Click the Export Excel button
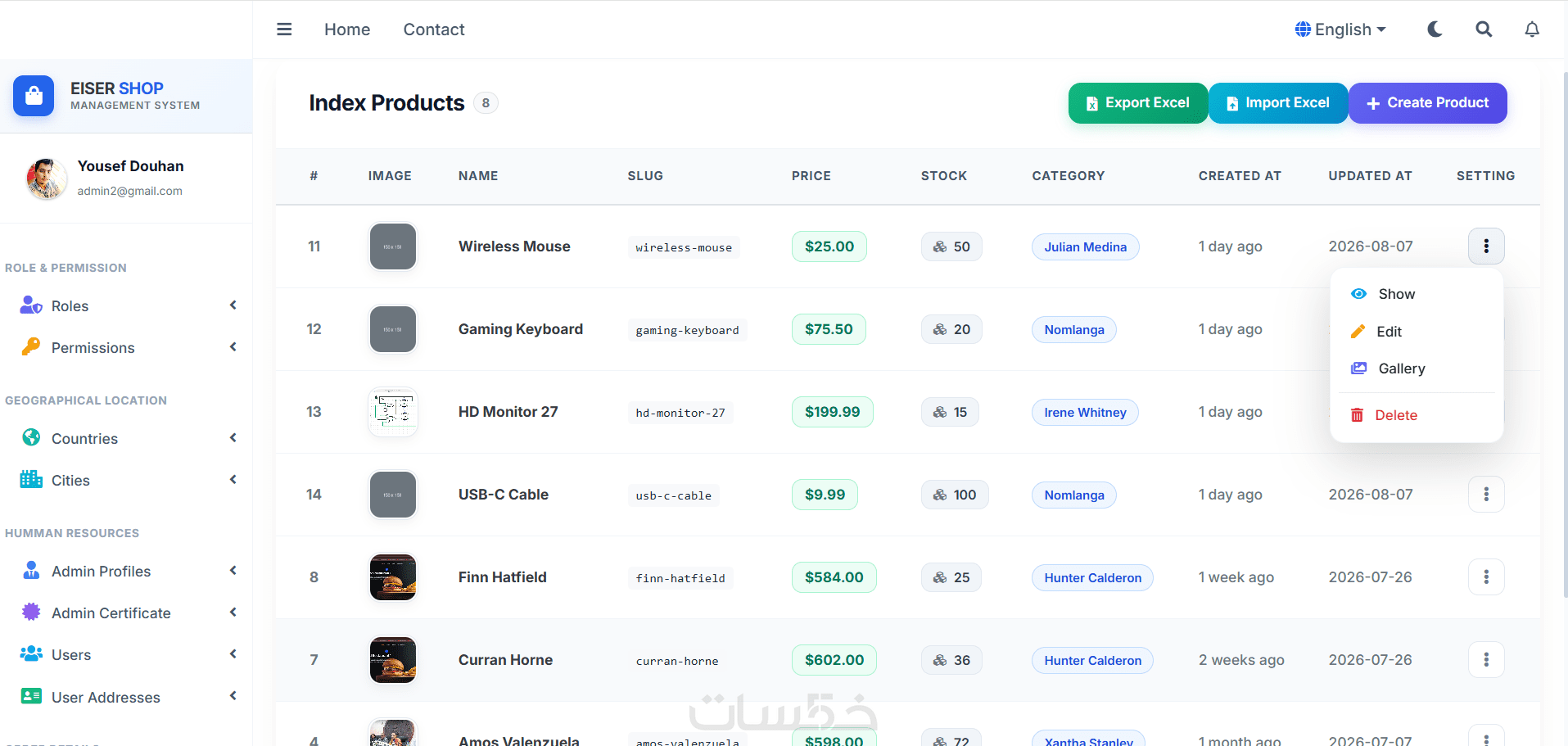The width and height of the screenshot is (1568, 746). point(1138,103)
